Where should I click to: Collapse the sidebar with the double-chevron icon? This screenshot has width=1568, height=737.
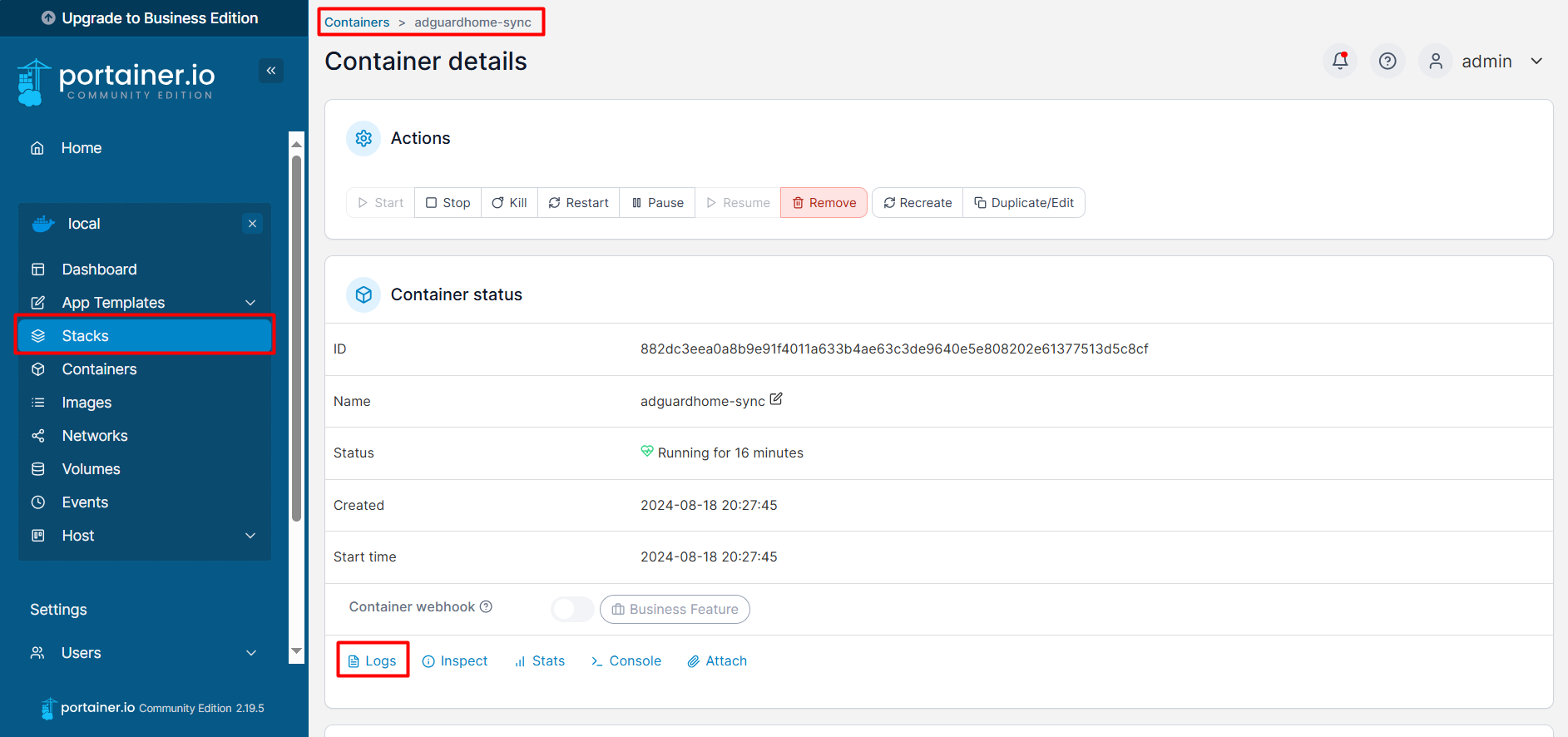(271, 71)
